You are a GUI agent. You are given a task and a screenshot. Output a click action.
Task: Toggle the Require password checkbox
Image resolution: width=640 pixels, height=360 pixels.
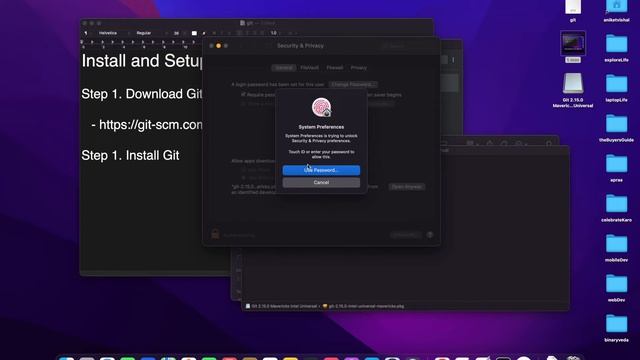[243, 95]
